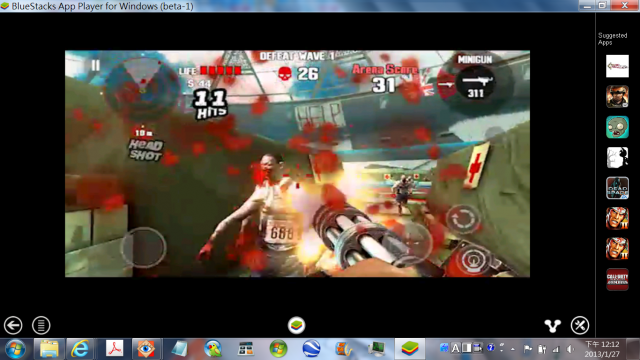This screenshot has height=360, width=640.
Task: Open Call of Duty Zombies suggested app
Action: [617, 280]
